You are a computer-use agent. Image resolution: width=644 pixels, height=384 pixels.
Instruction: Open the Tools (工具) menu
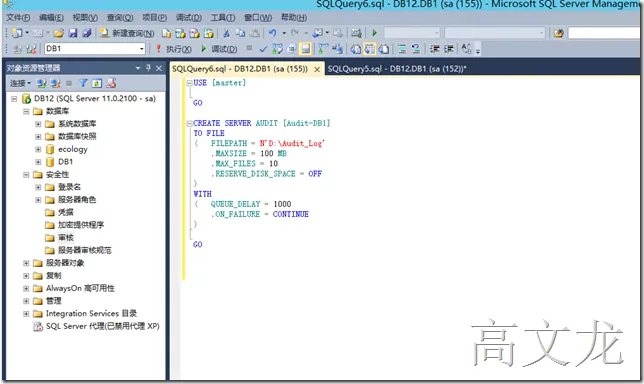[x=223, y=18]
